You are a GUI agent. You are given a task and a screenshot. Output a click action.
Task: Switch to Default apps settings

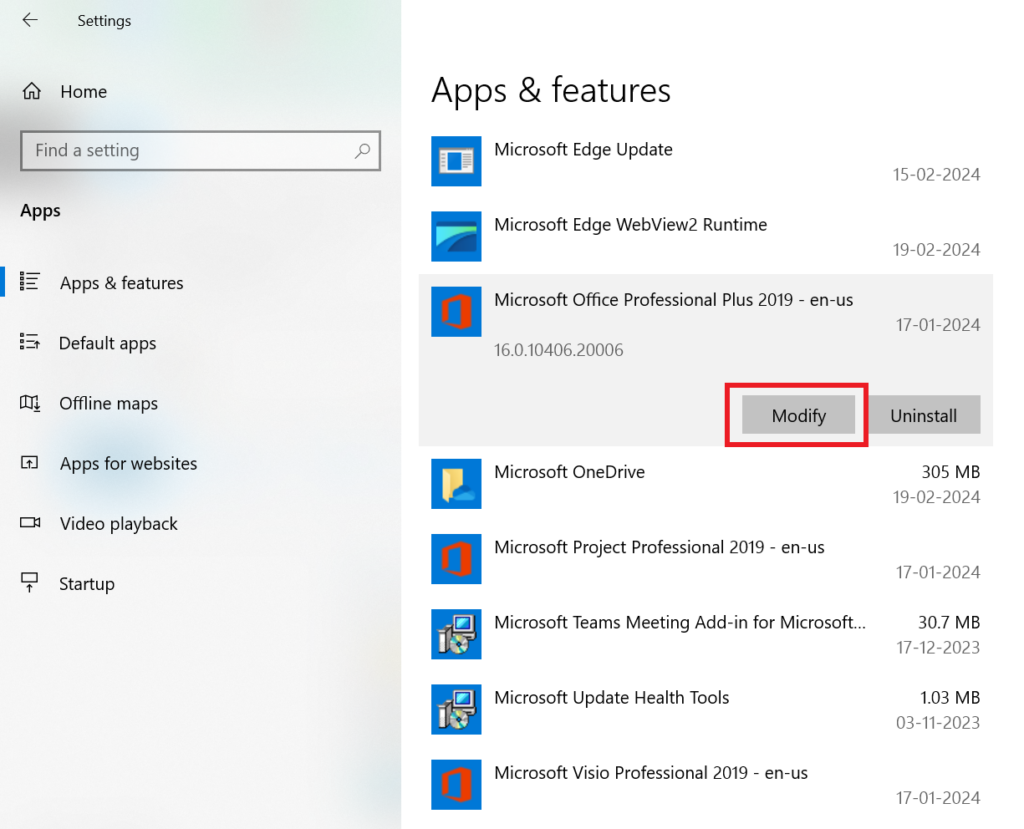[107, 343]
